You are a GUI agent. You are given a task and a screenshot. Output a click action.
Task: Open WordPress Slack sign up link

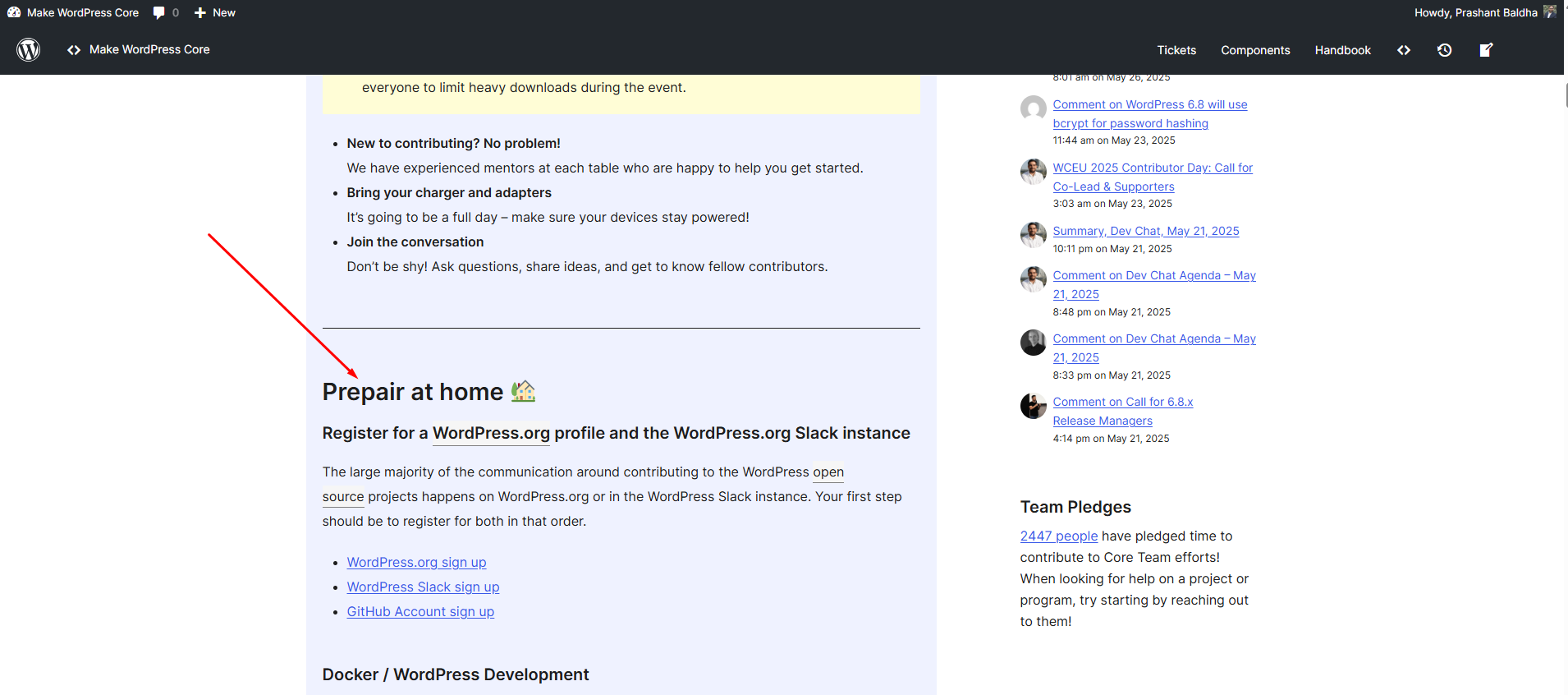tap(423, 587)
